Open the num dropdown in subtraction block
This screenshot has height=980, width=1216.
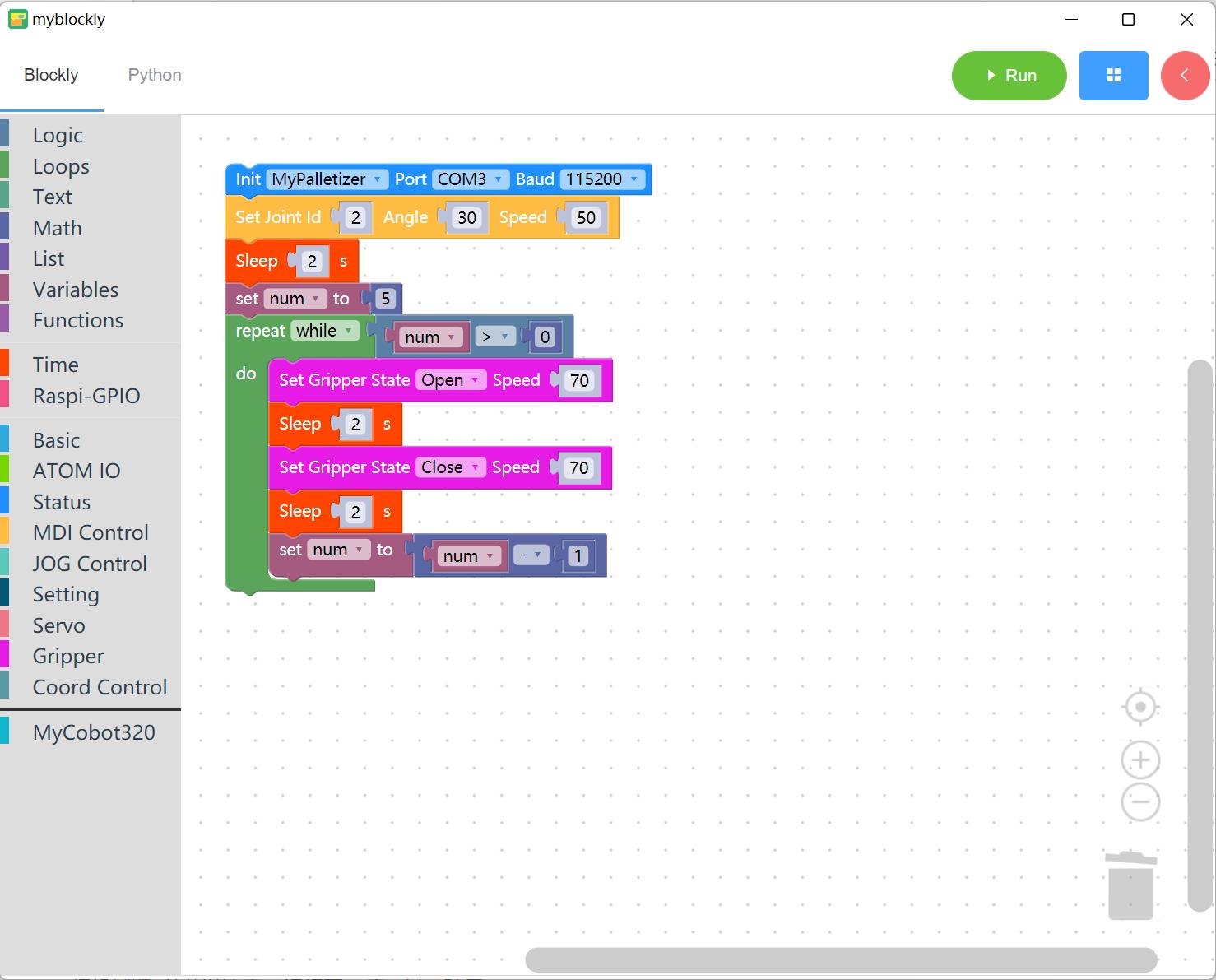pyautogui.click(x=468, y=556)
